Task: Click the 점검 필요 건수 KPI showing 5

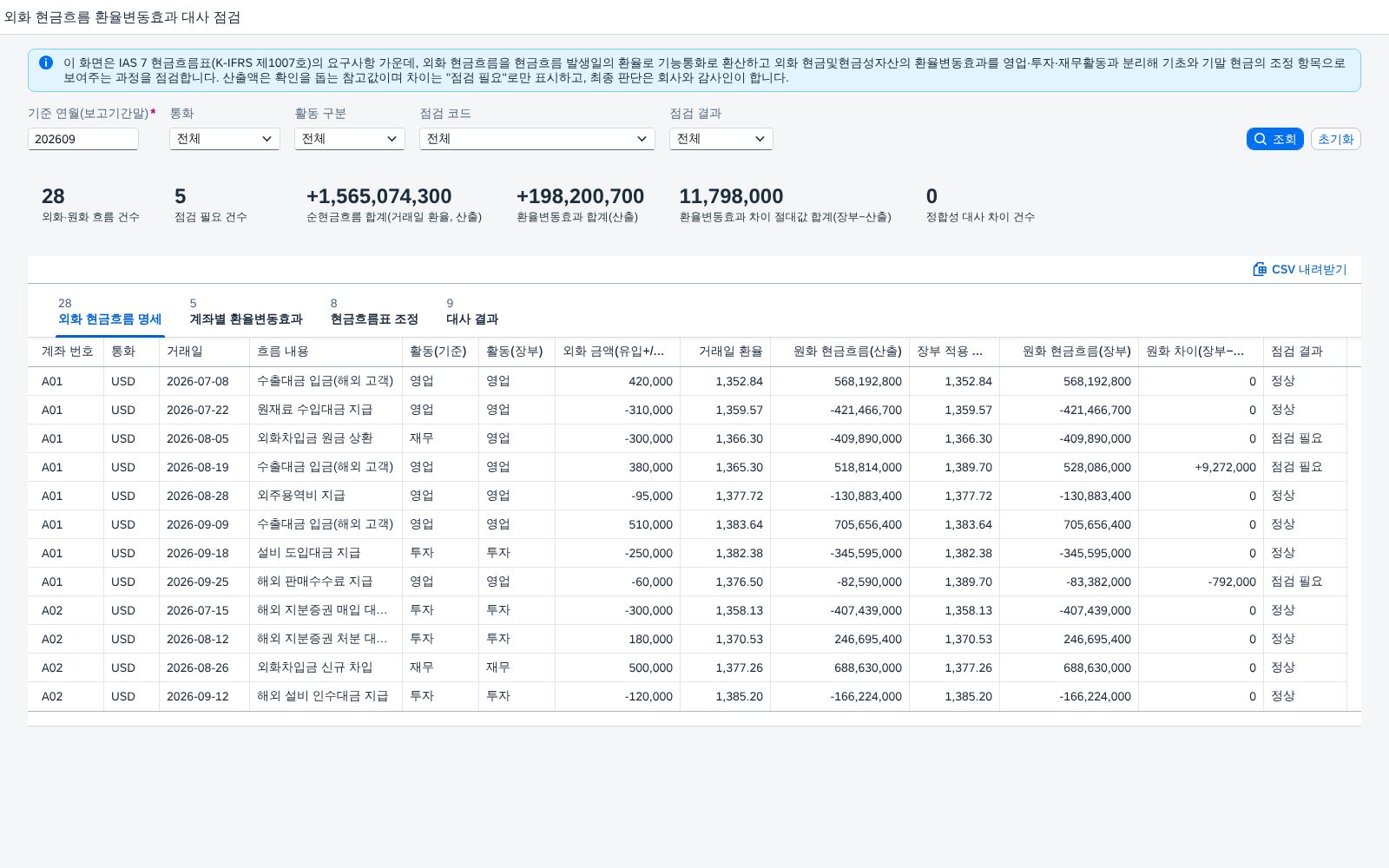Action: click(210, 204)
